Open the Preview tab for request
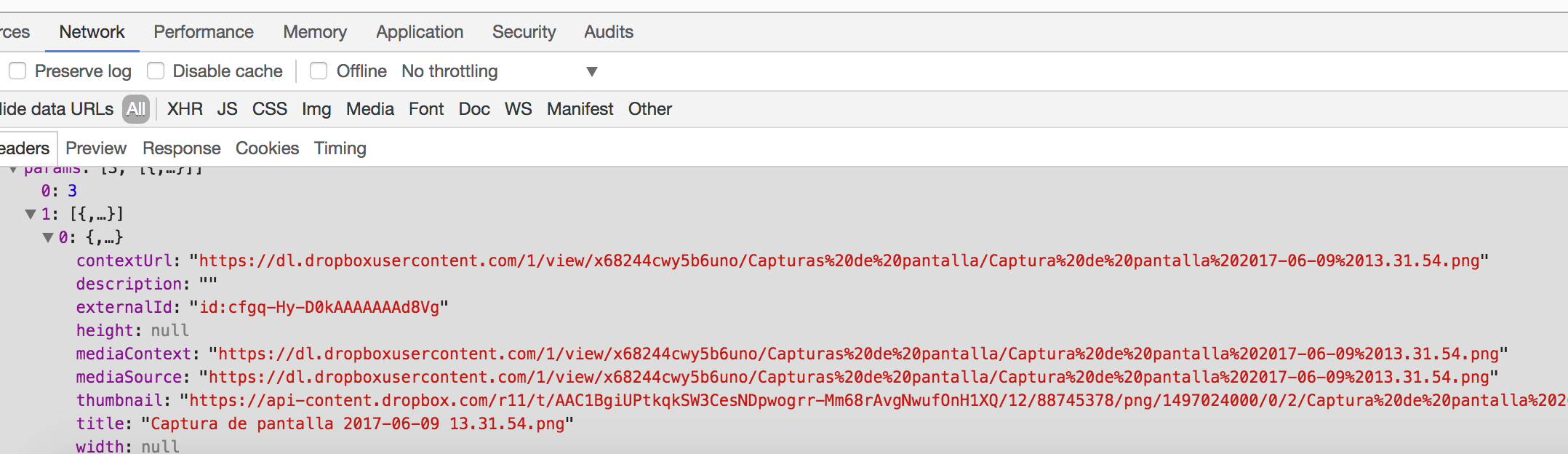The image size is (1568, 454). 96,148
